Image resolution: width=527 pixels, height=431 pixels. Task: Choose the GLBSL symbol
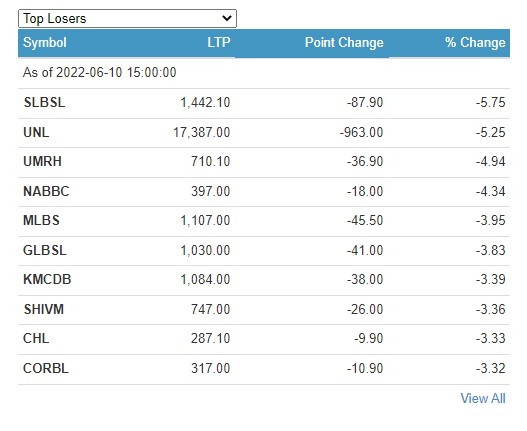tap(45, 250)
